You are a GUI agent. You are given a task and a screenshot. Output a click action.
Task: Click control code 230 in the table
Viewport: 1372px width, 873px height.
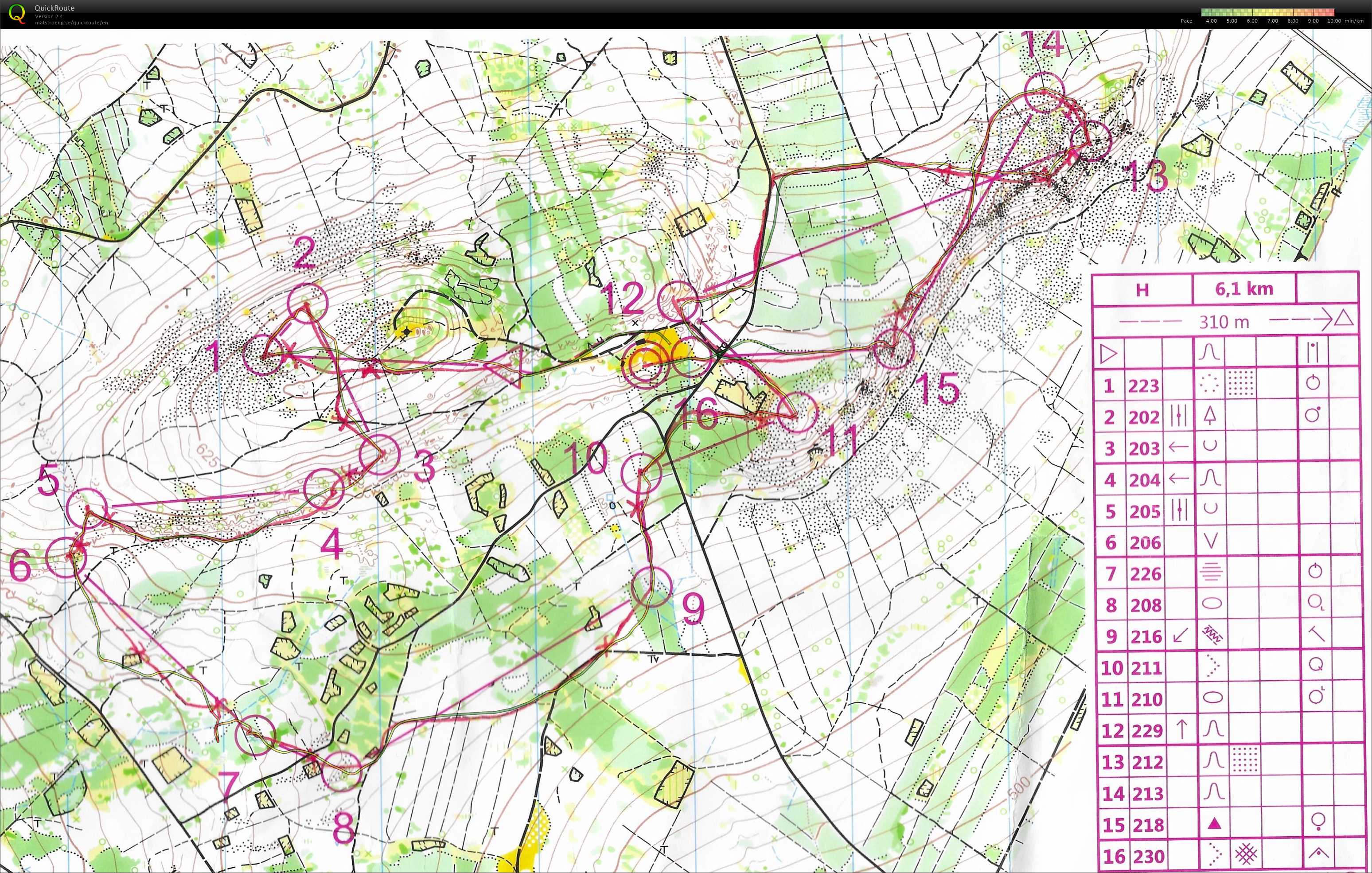pyautogui.click(x=1148, y=857)
